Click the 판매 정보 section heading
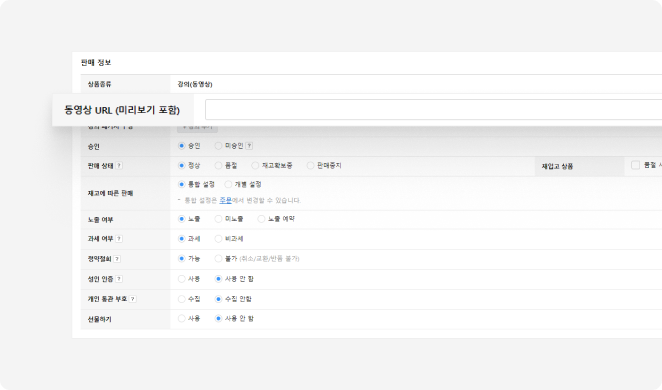Viewport: 662px width, 390px height. tap(96, 62)
